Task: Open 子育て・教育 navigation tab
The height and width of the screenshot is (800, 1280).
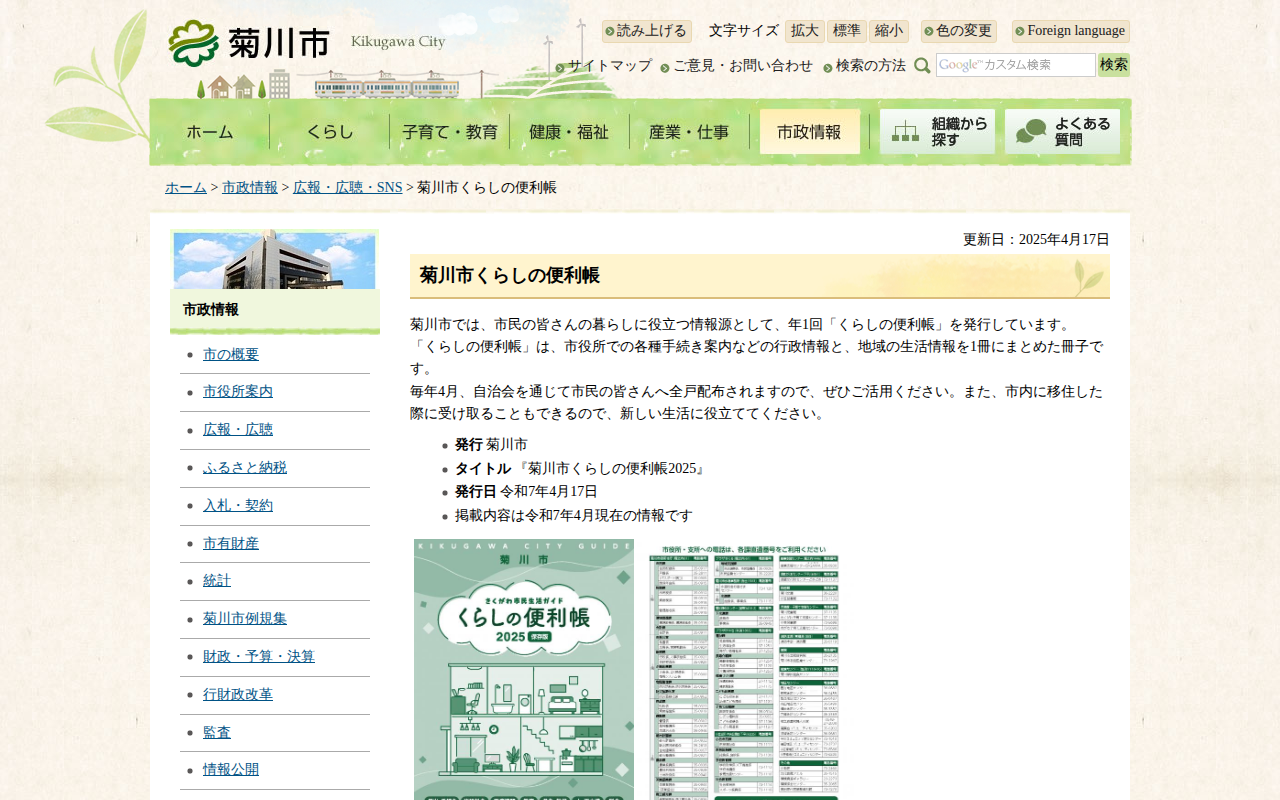Action: (450, 132)
